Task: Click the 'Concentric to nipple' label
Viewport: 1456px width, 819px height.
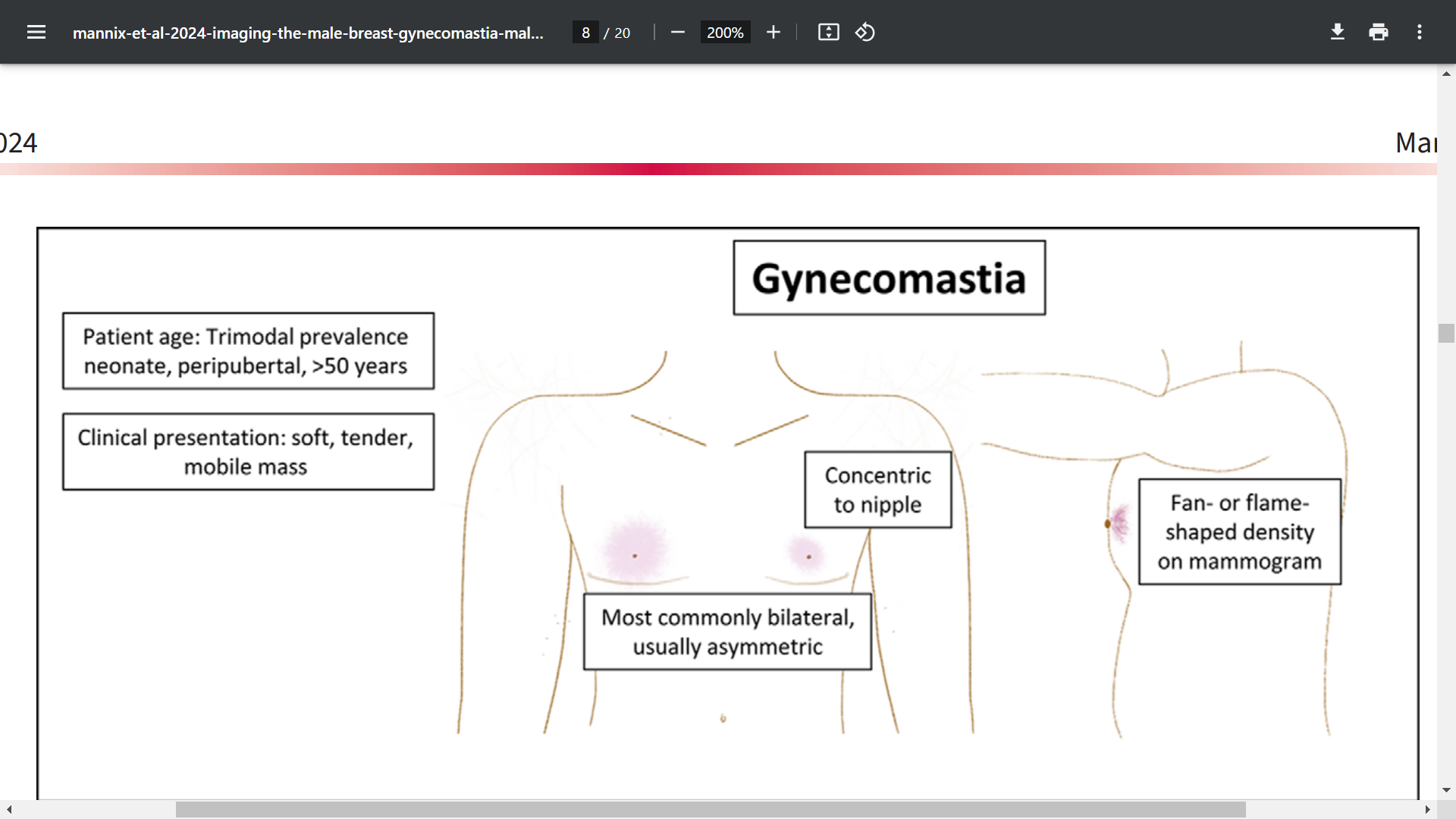Action: 877,490
